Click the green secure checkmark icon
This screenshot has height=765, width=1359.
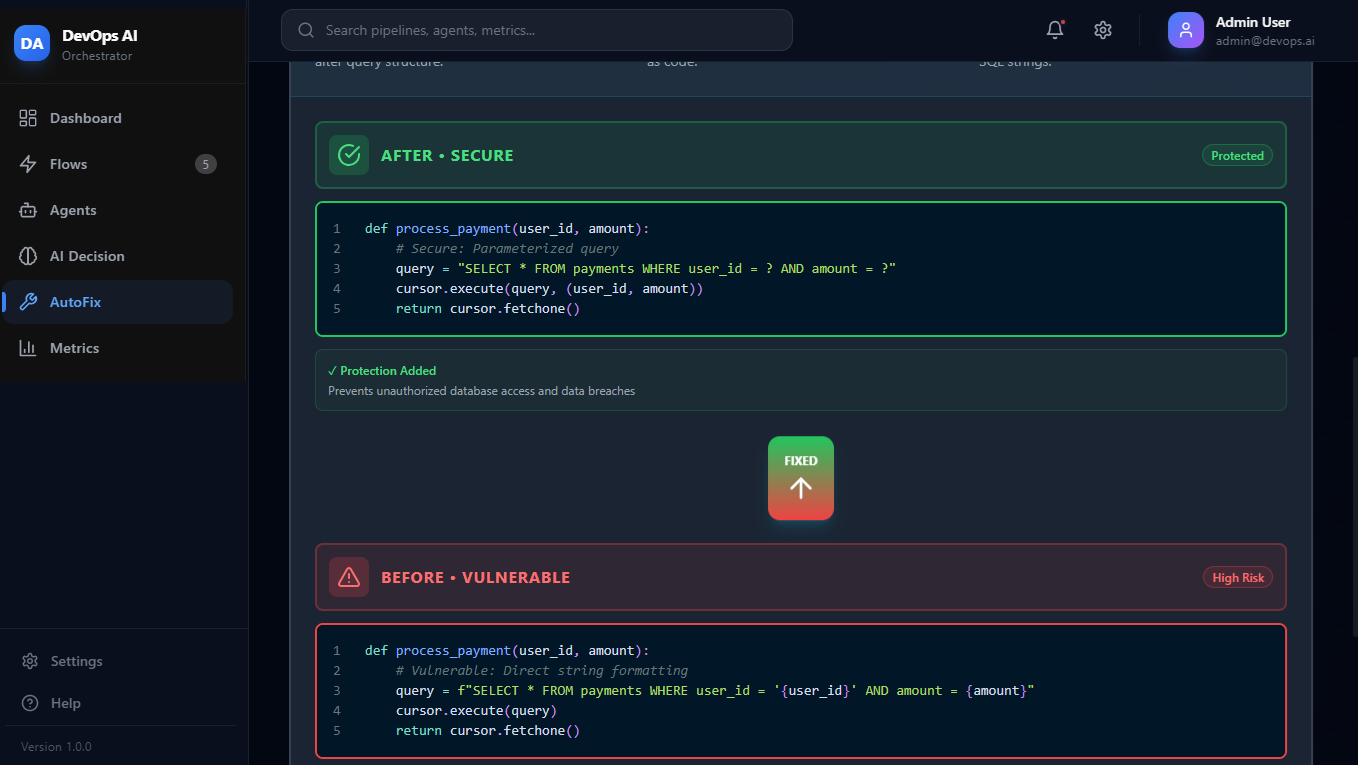(x=349, y=155)
